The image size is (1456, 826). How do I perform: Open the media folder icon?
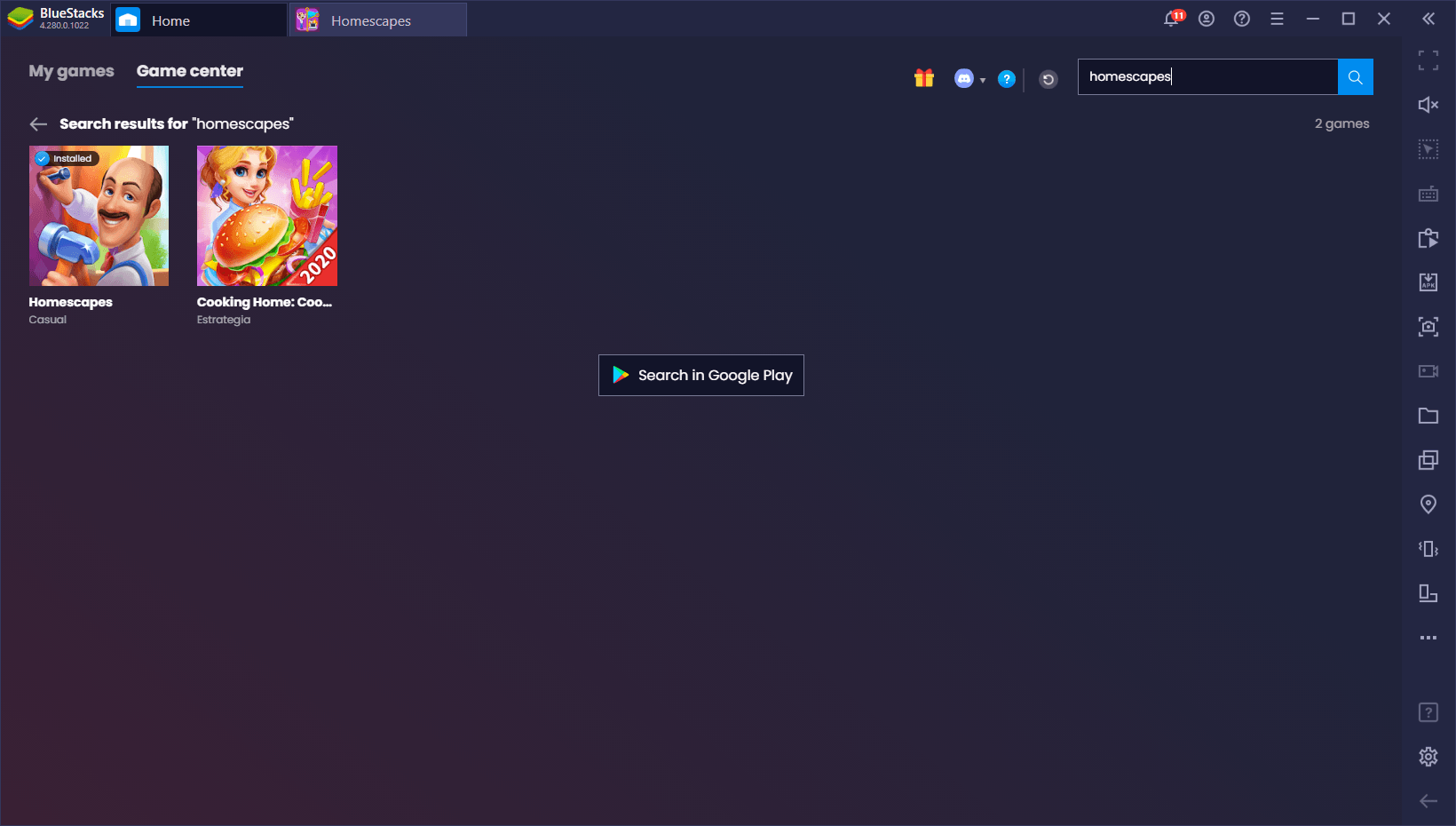(x=1428, y=416)
